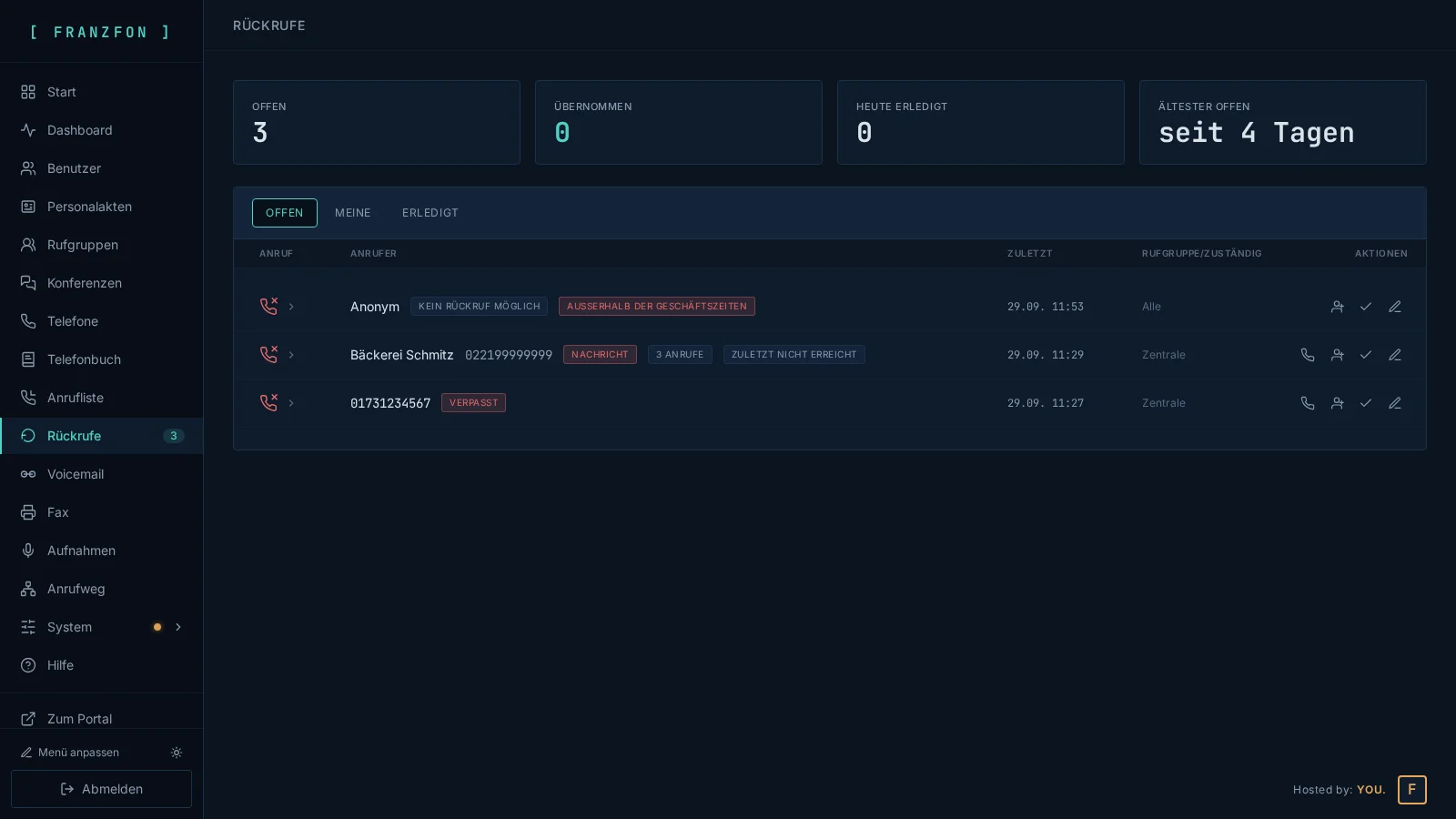Open Konferenzen page
The image size is (1456, 819).
click(101, 283)
